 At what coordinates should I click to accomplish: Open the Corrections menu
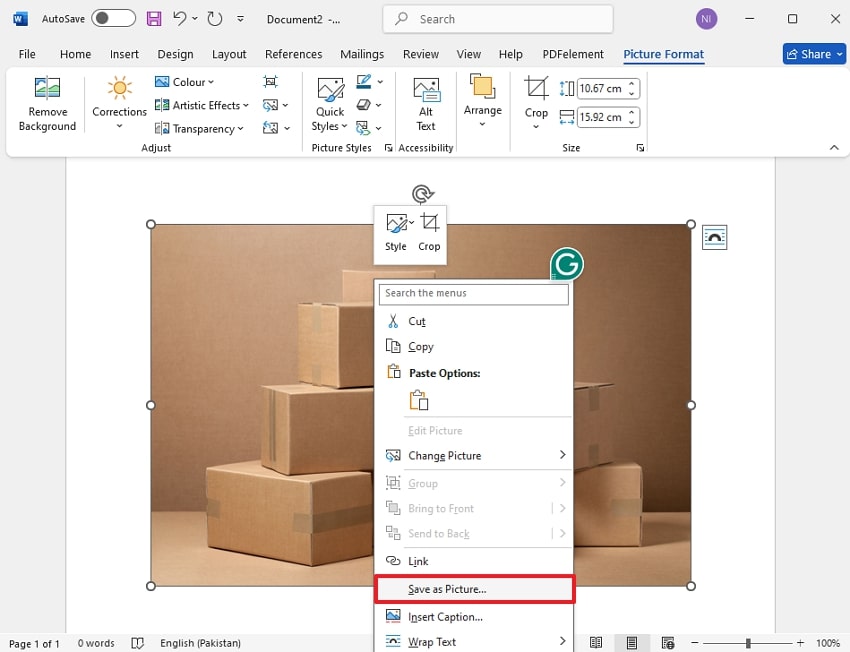119,104
